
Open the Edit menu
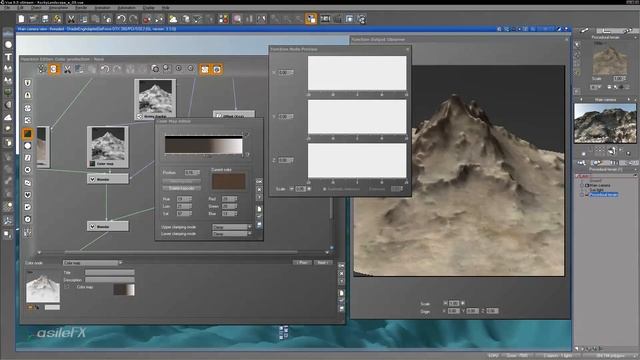20,8
